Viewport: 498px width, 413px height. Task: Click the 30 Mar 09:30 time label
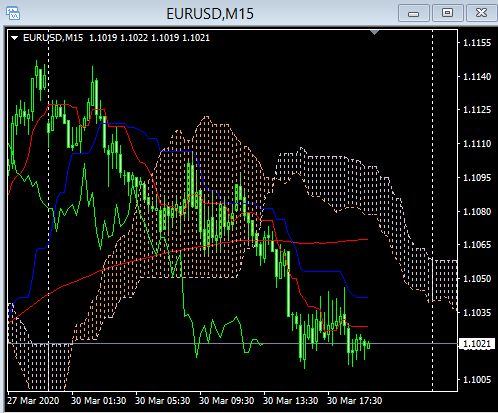click(227, 400)
